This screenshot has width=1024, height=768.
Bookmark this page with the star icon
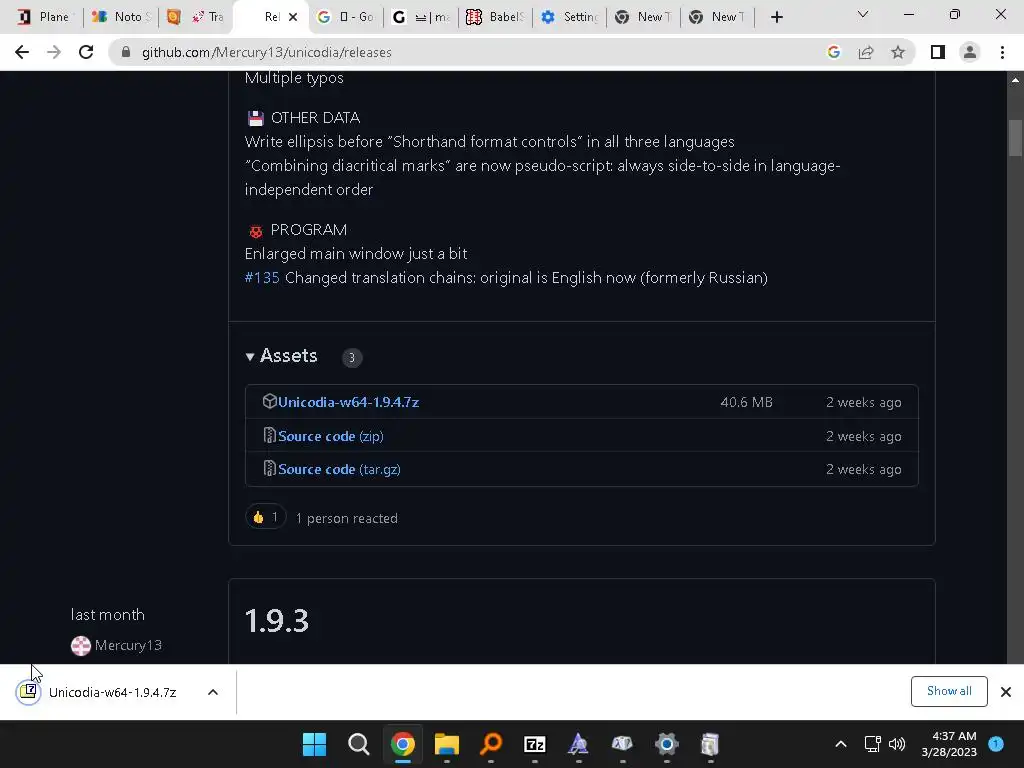pos(898,52)
